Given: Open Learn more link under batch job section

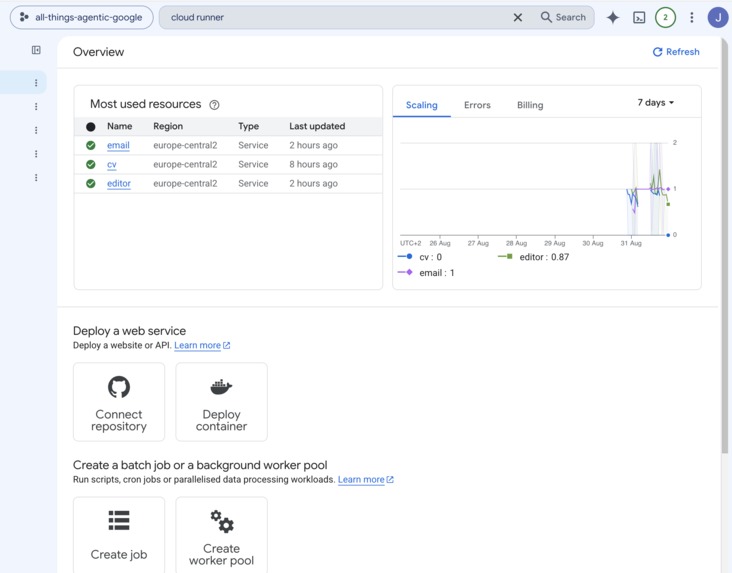Looking at the screenshot, I should 366,479.
